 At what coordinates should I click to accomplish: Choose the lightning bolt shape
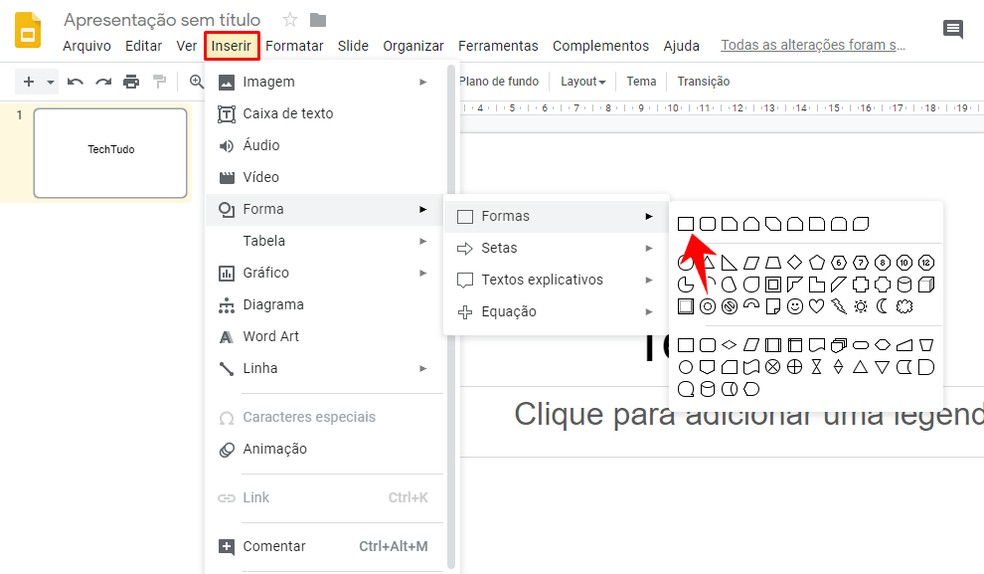click(x=838, y=306)
